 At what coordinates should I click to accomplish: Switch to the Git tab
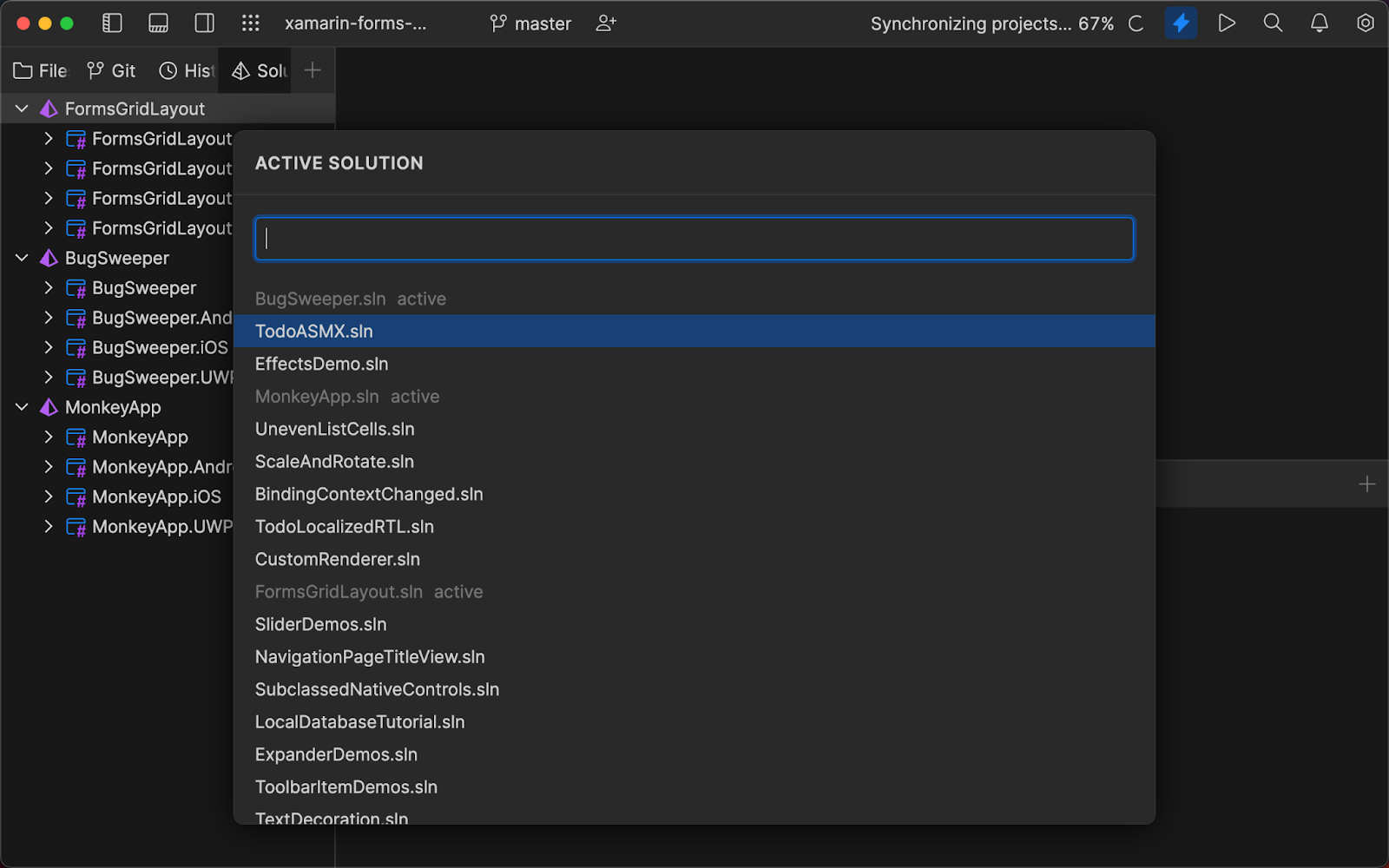(111, 70)
